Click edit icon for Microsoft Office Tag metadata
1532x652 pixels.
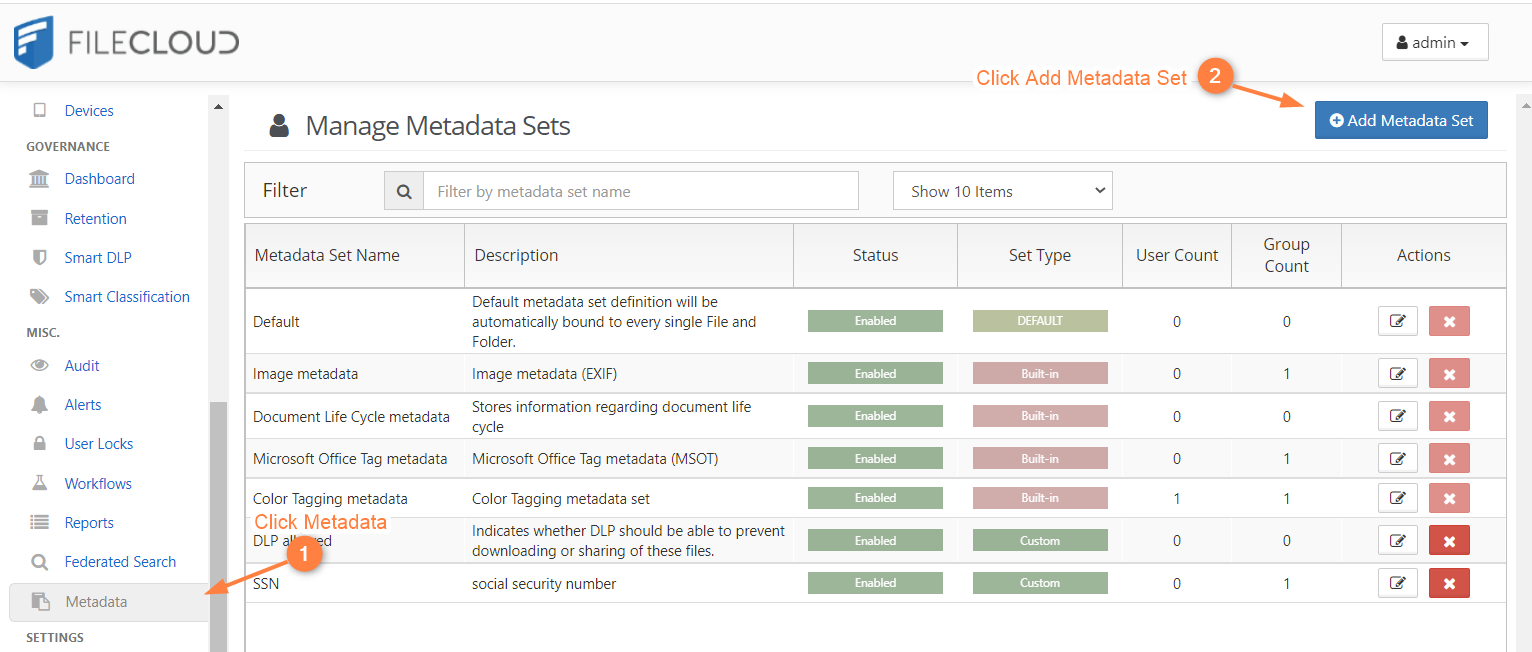[1397, 459]
